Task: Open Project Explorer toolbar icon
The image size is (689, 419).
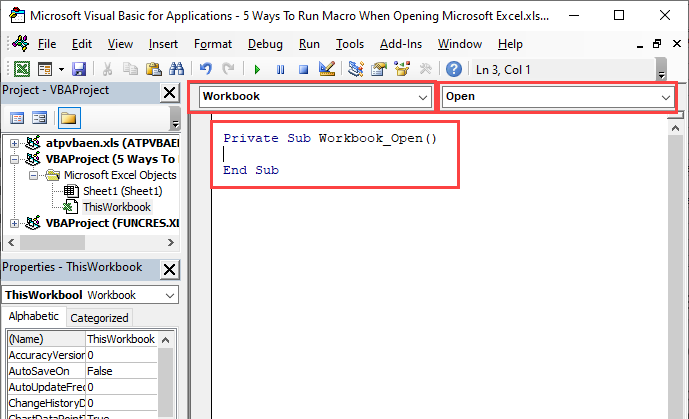Action: tap(355, 69)
